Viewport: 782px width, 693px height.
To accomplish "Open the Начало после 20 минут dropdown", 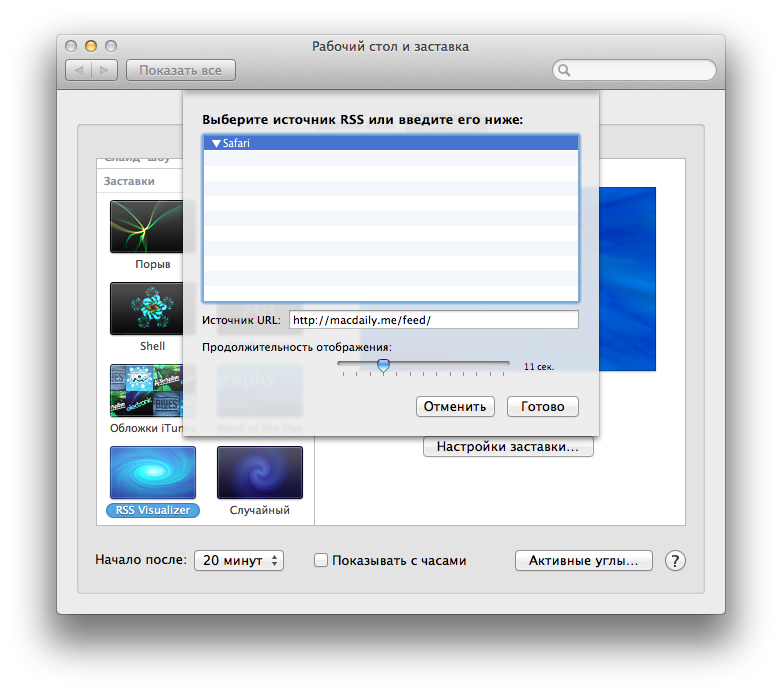I will 239,560.
